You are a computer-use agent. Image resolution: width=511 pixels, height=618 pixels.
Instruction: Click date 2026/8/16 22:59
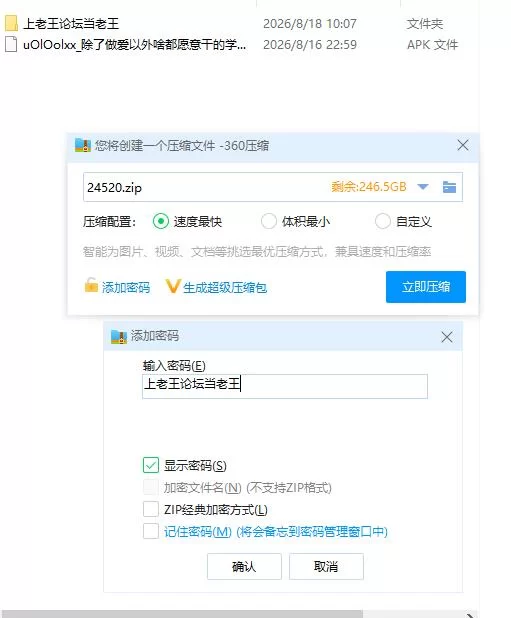[x=310, y=45]
